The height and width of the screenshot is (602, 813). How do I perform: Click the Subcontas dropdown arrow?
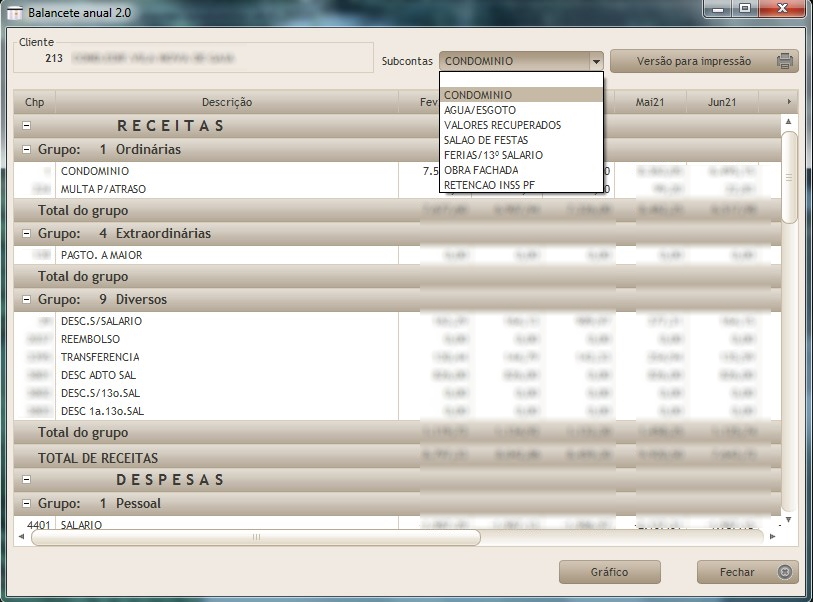pos(596,61)
